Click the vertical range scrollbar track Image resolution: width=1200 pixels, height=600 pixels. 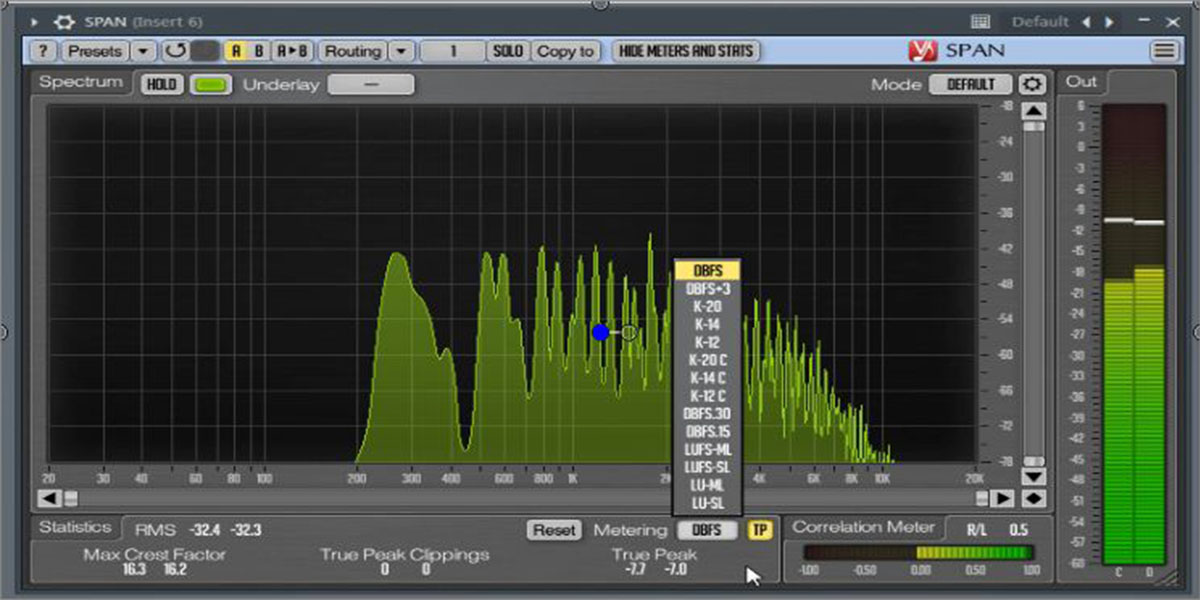click(x=1033, y=294)
